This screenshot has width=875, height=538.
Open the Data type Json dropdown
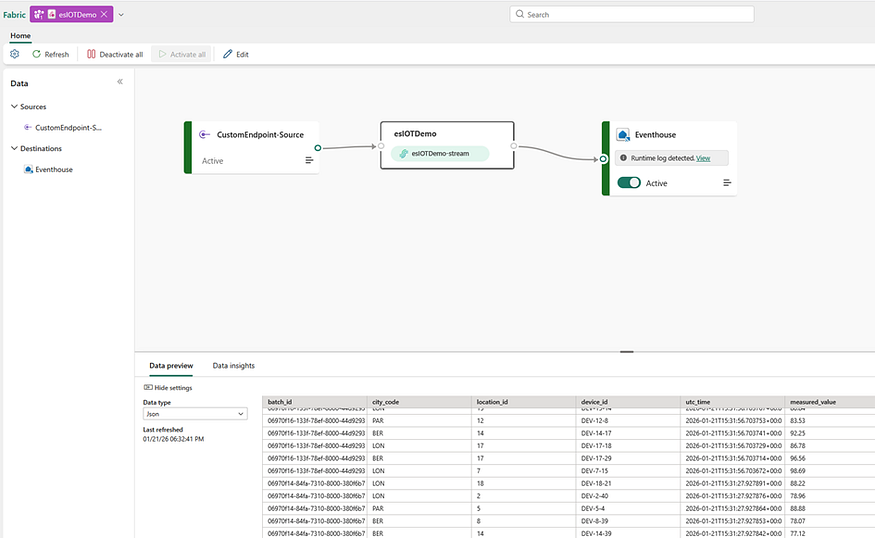point(195,414)
